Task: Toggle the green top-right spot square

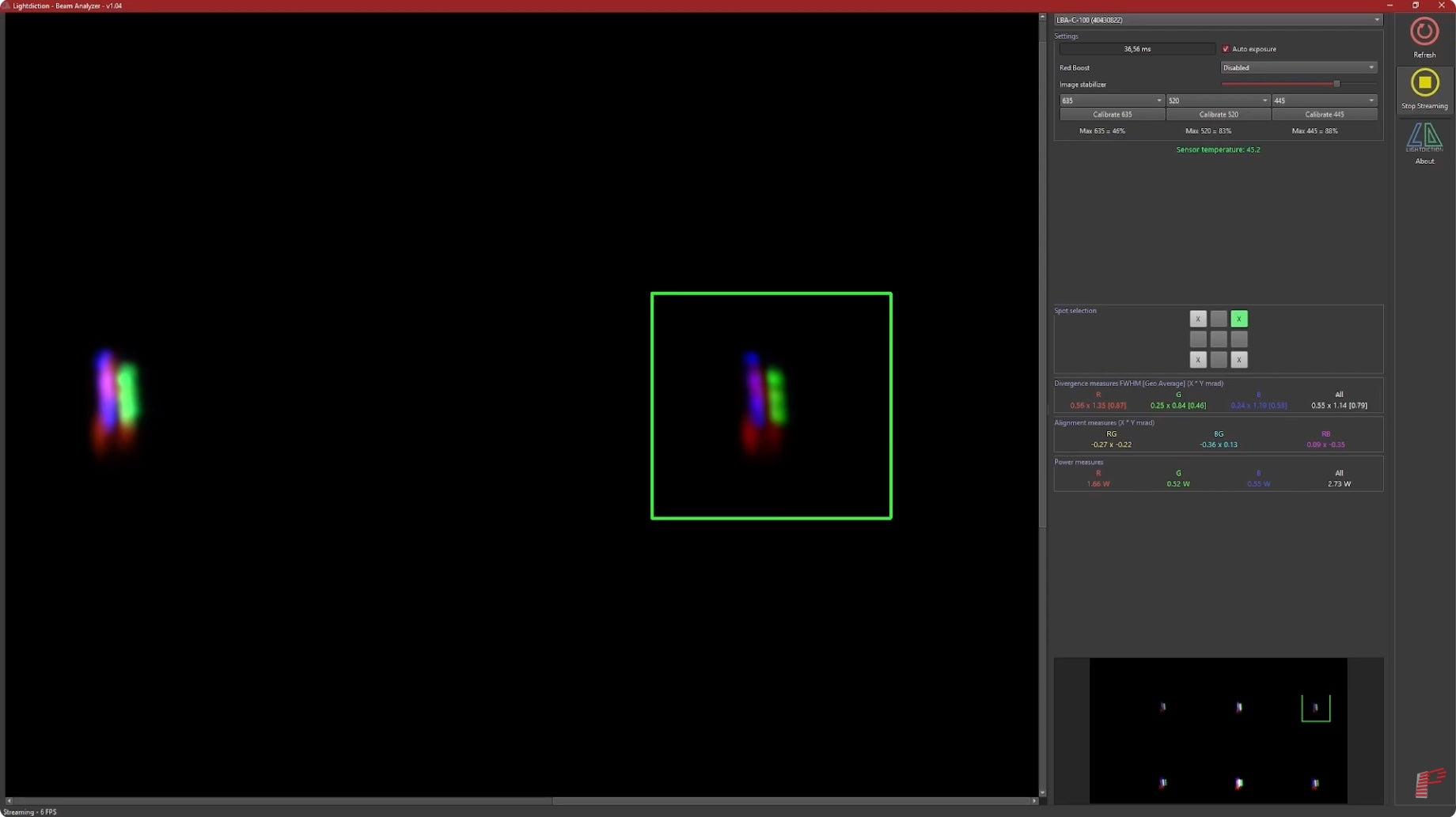Action: click(1239, 319)
